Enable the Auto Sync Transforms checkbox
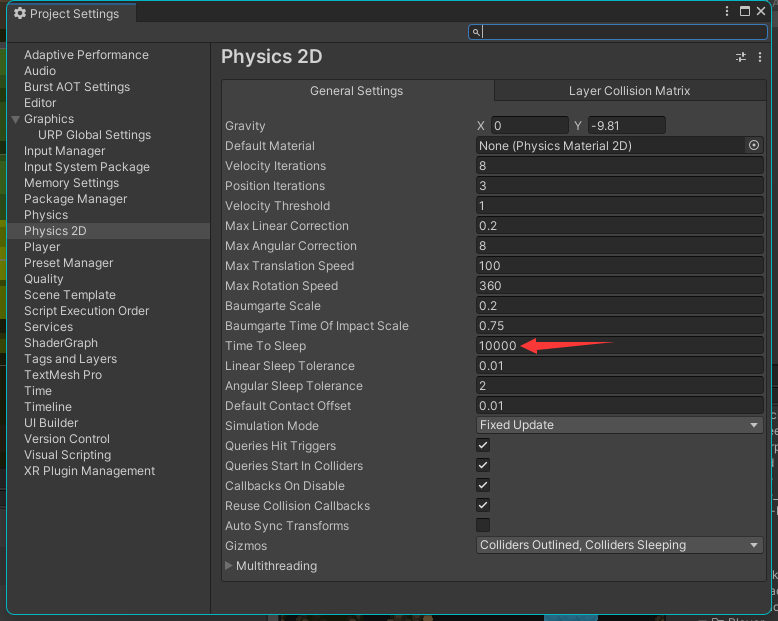The image size is (778, 621). (x=483, y=525)
